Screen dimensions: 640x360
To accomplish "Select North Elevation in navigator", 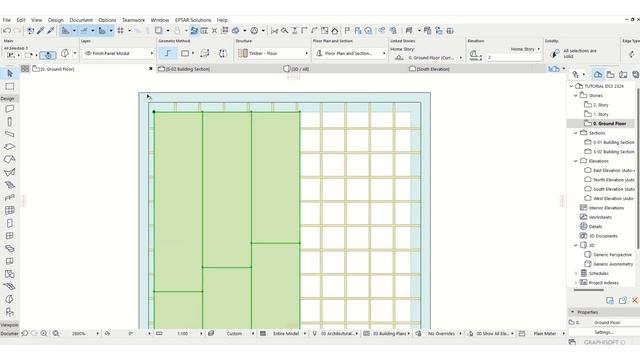I will point(613,180).
